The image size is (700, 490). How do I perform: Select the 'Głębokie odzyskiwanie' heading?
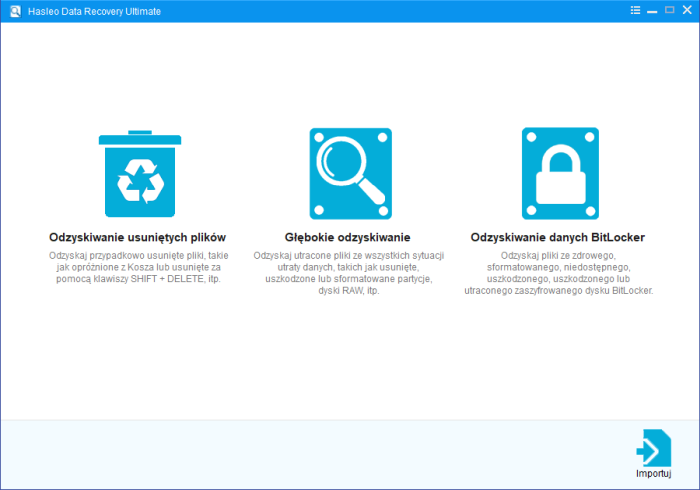(x=348, y=238)
